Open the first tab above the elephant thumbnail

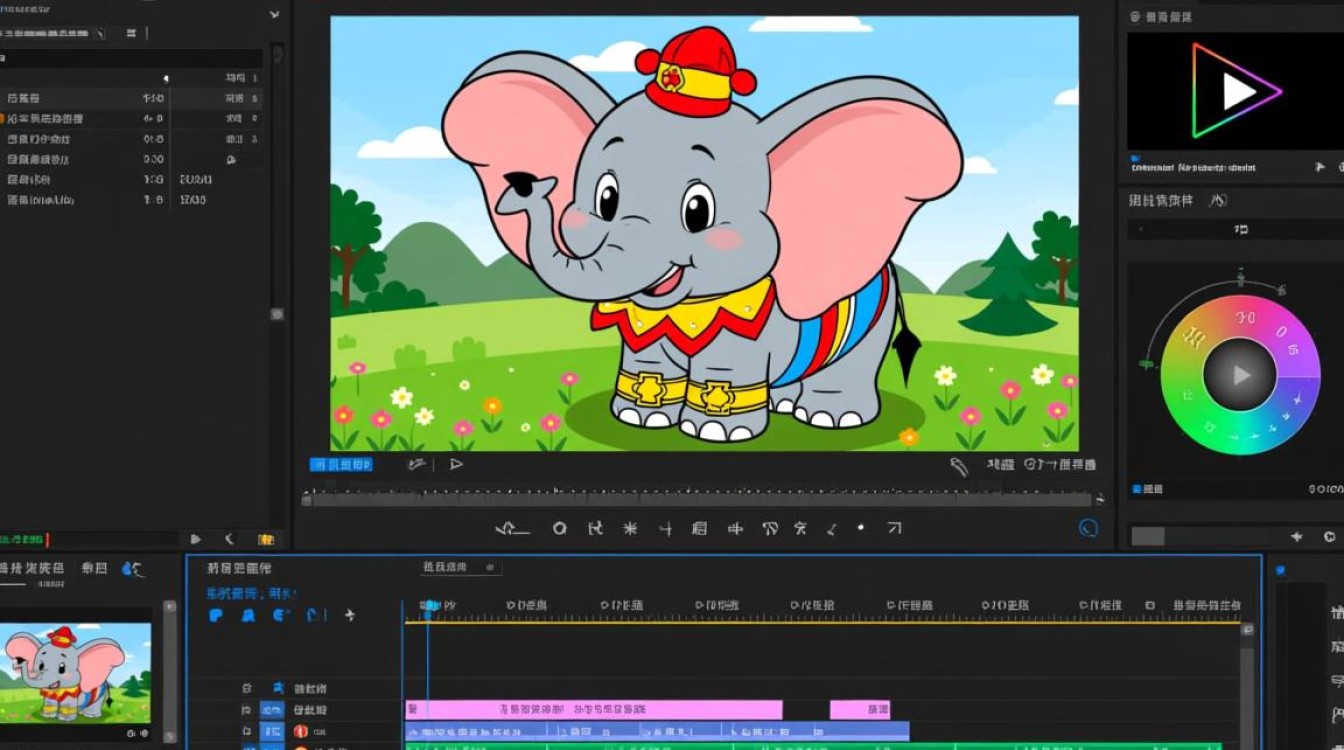tap(34, 568)
